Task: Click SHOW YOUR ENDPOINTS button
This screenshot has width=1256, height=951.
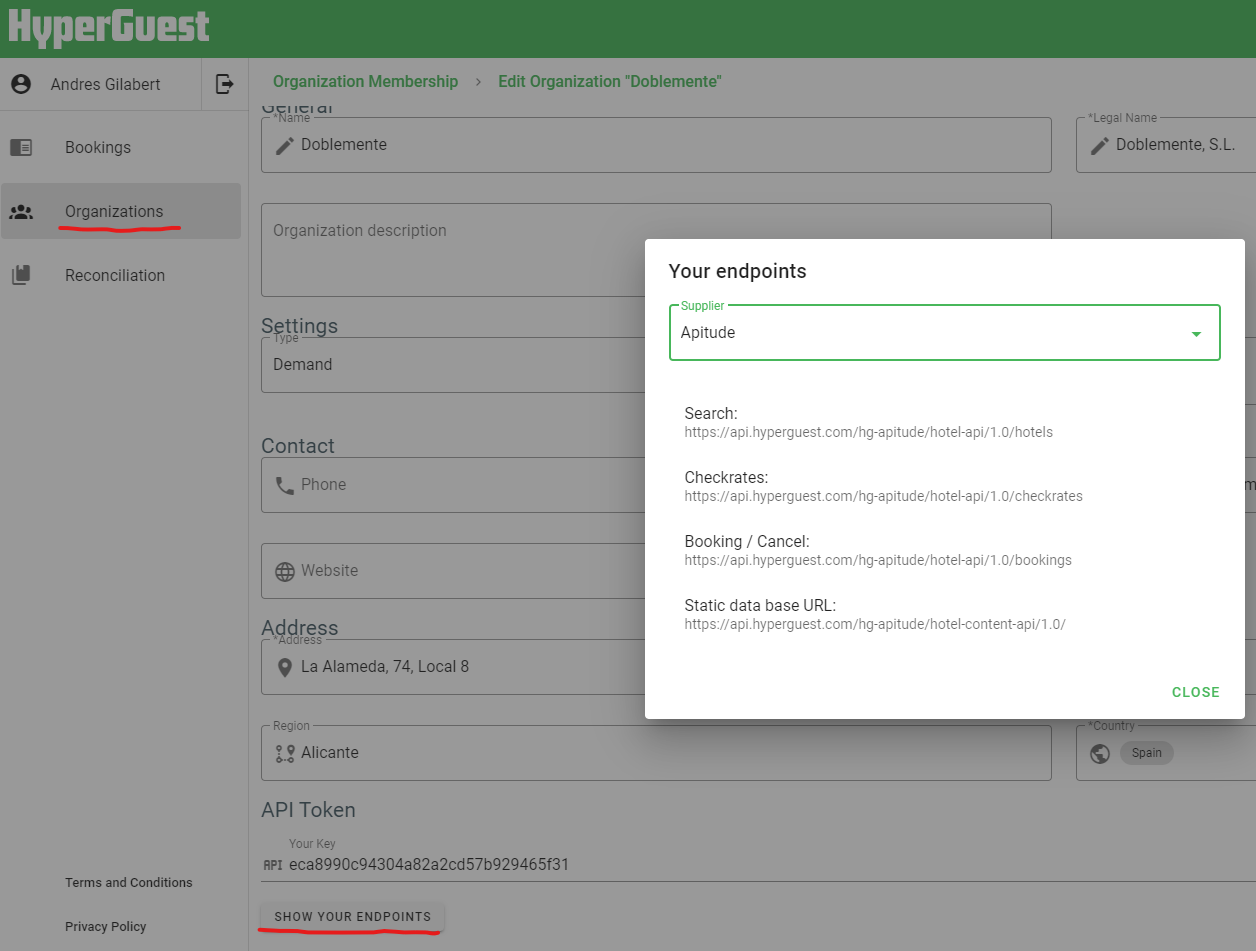Action: pyautogui.click(x=352, y=916)
